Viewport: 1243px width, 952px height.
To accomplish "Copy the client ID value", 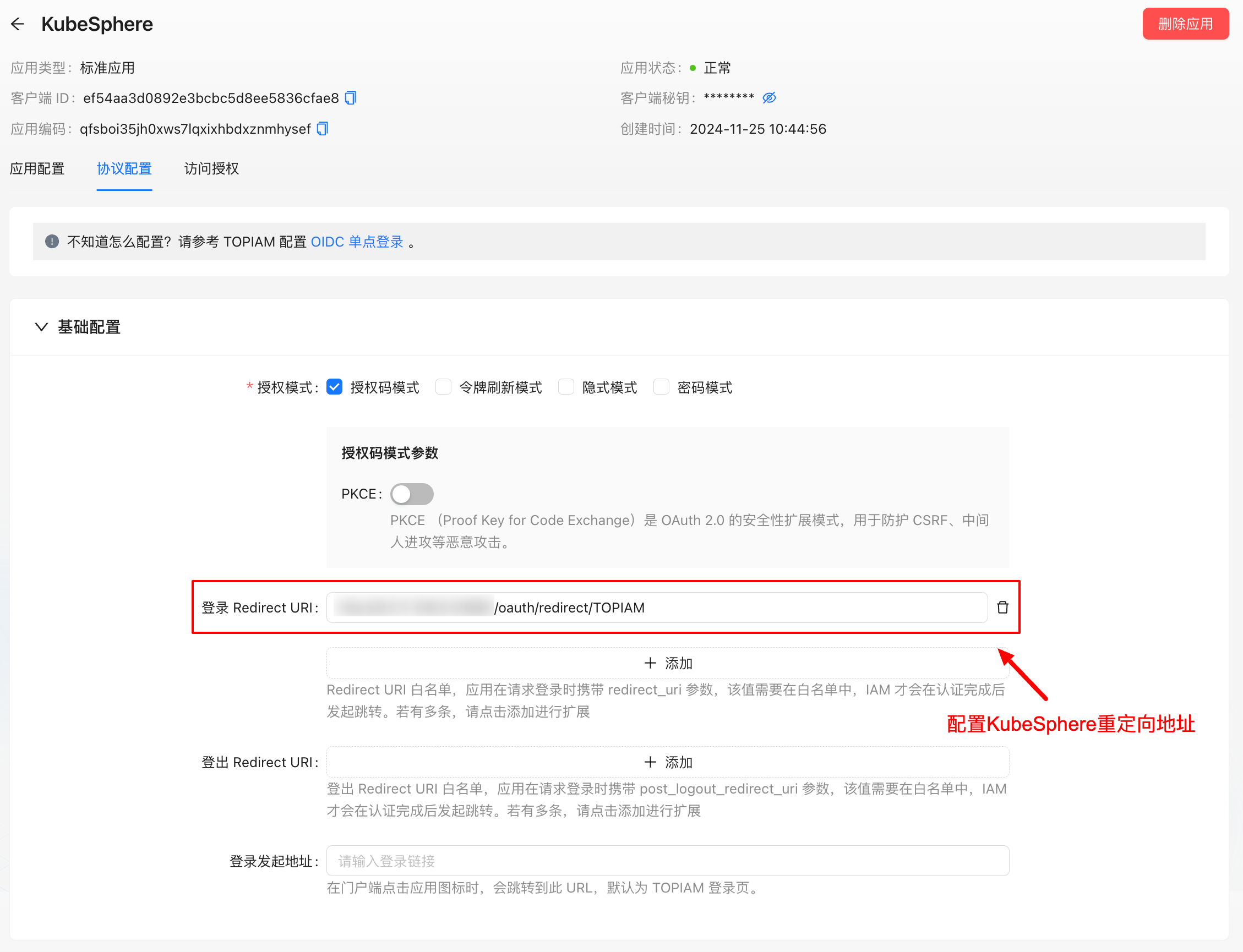I will coord(351,98).
